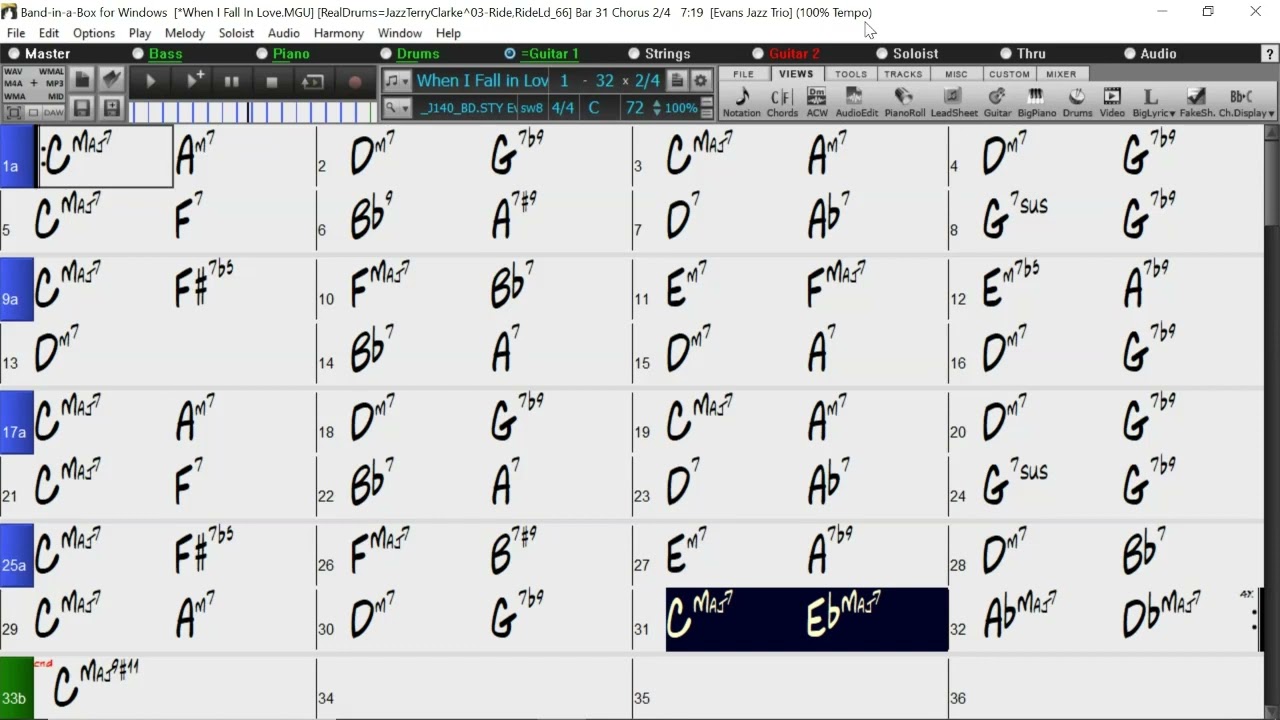Select the Audio track radio button

(x=1130, y=54)
